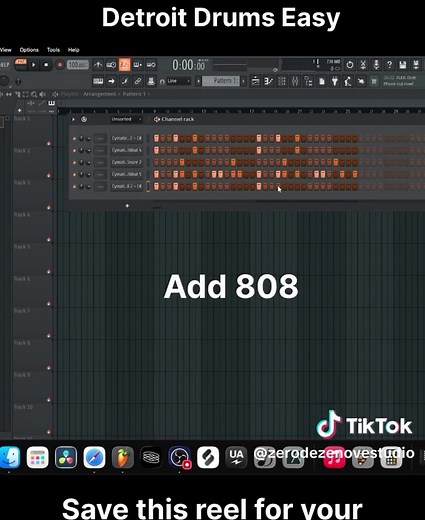
Task: Mute the Cymati..Hihat 5 channel
Action: (x=74, y=175)
